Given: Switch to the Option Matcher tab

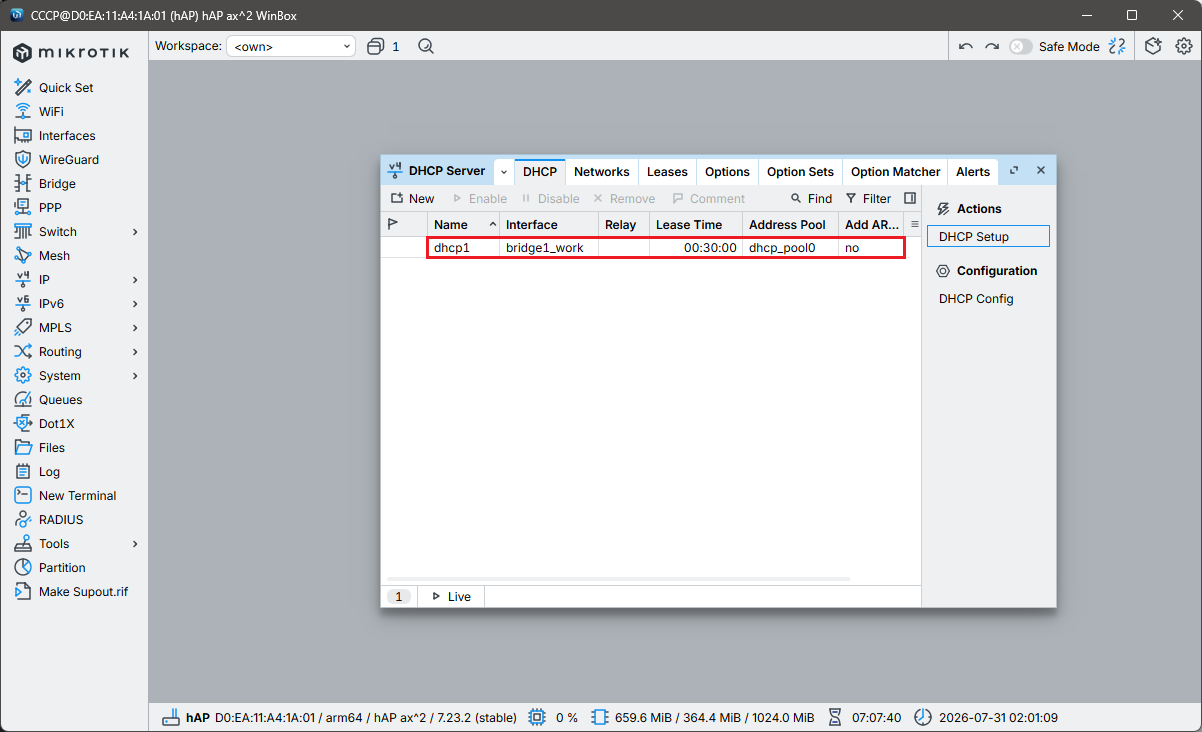Looking at the screenshot, I should (x=896, y=171).
